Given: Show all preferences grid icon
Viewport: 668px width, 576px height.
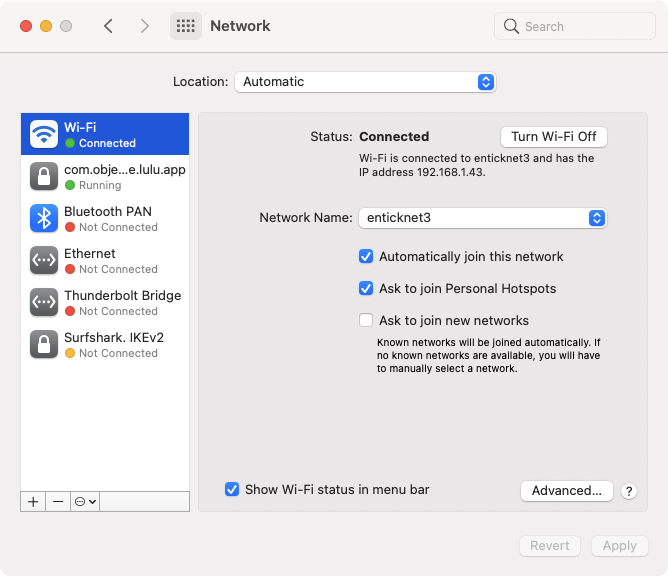Looking at the screenshot, I should click(x=186, y=26).
